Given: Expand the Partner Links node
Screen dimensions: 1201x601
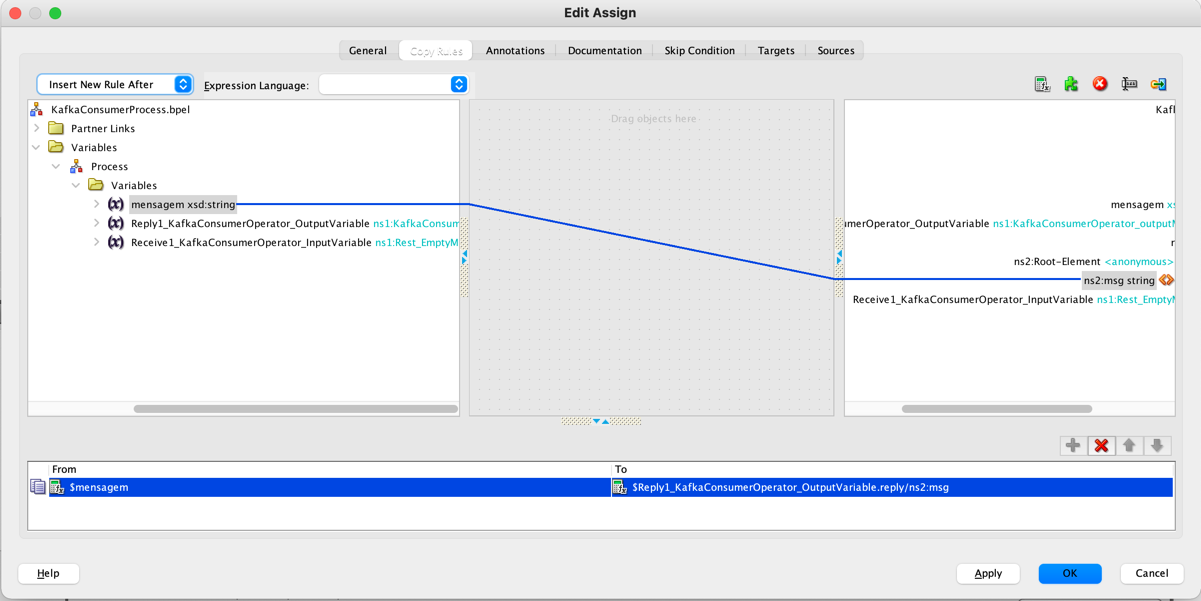Looking at the screenshot, I should coord(37,128).
